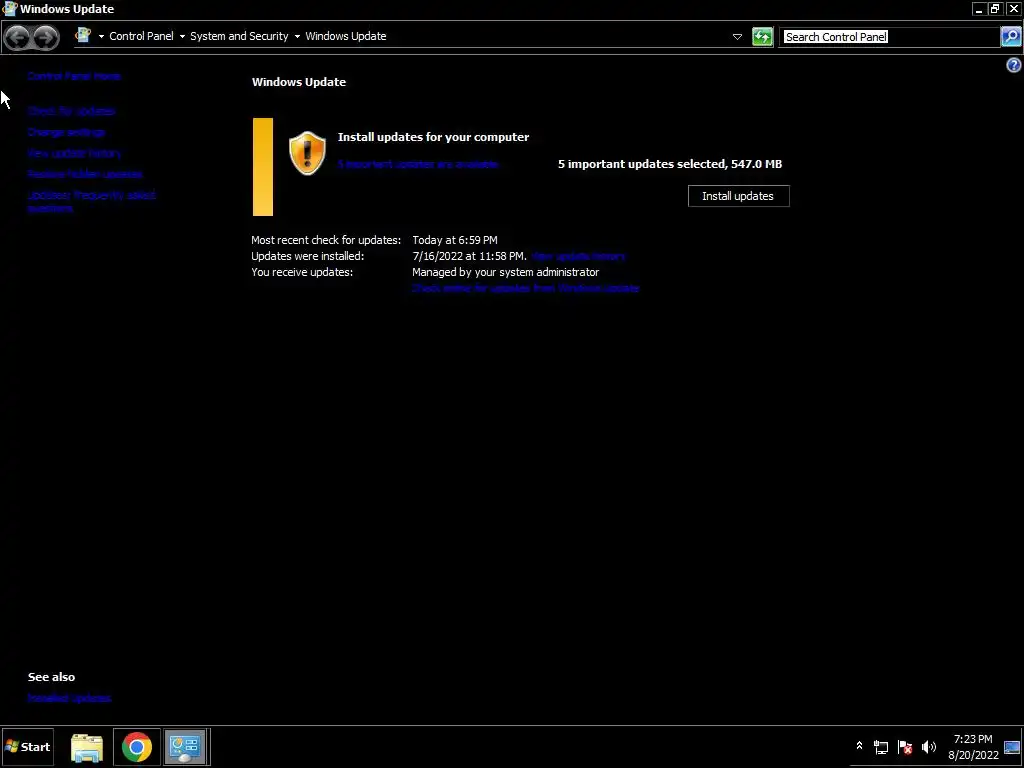Open Installed Updates link under See also
1024x768 pixels.
pos(69,698)
